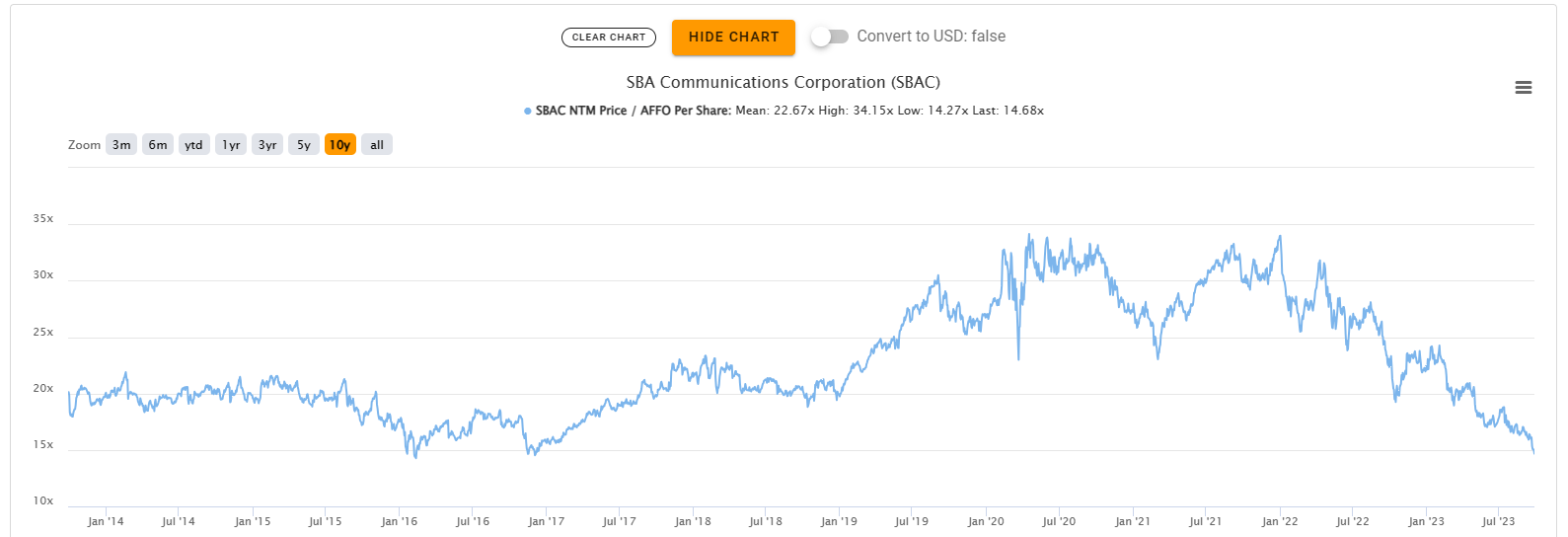Click the CLEAR CHART button
The image size is (1568, 537).
[x=608, y=38]
